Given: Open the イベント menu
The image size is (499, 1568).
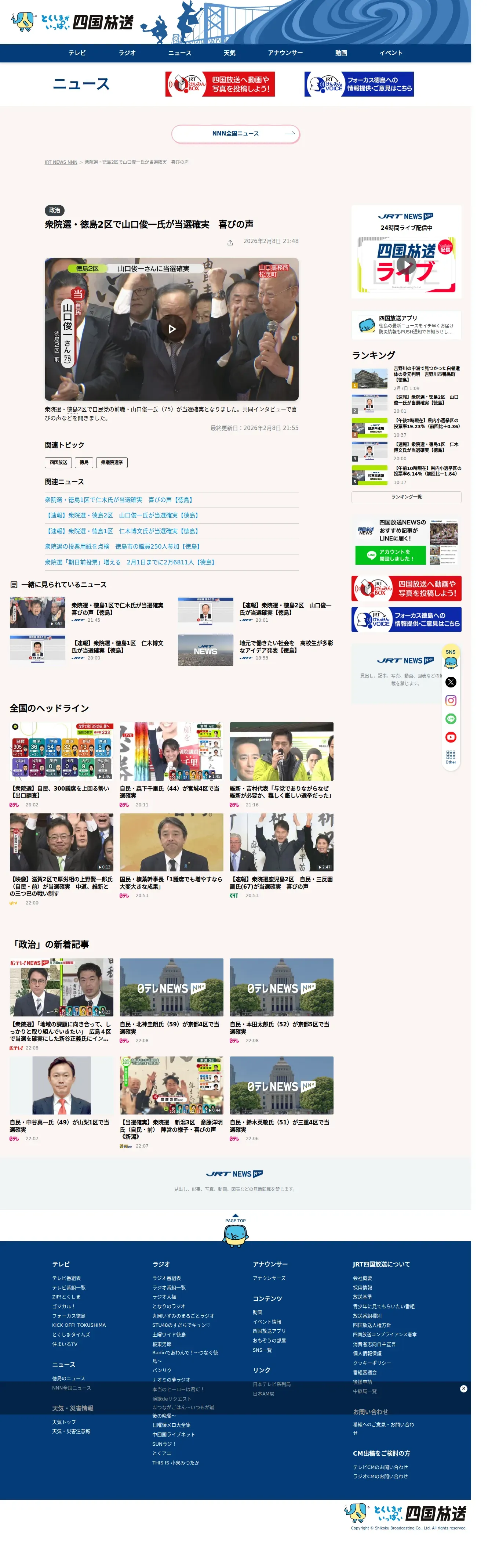Looking at the screenshot, I should (391, 53).
